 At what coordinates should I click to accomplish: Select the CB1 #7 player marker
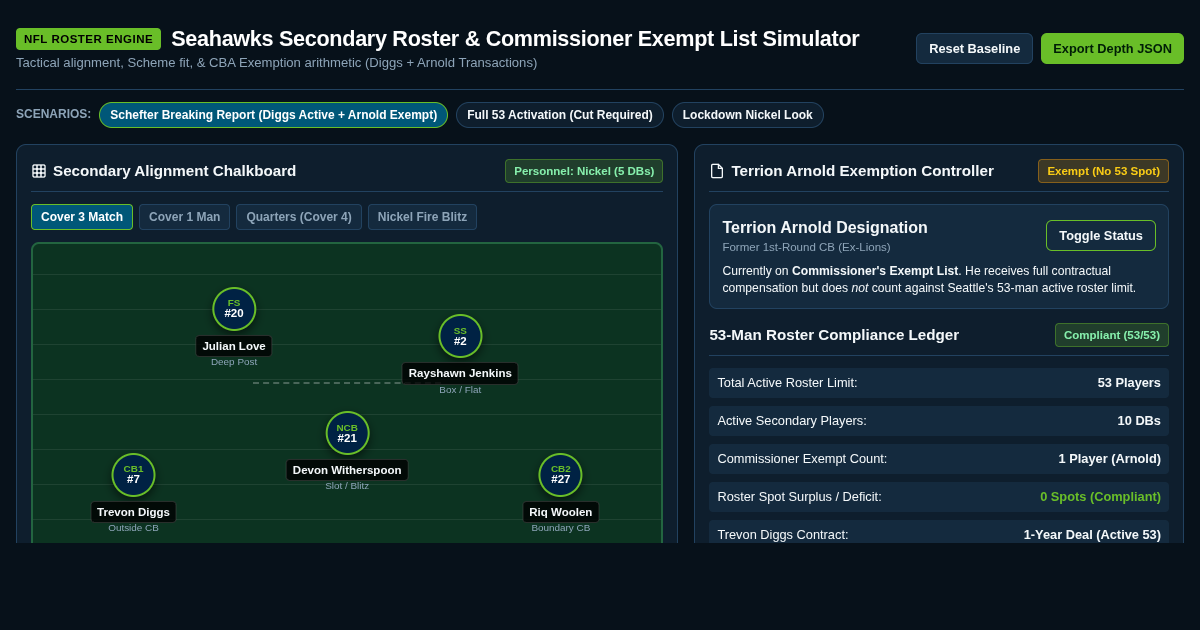133,475
